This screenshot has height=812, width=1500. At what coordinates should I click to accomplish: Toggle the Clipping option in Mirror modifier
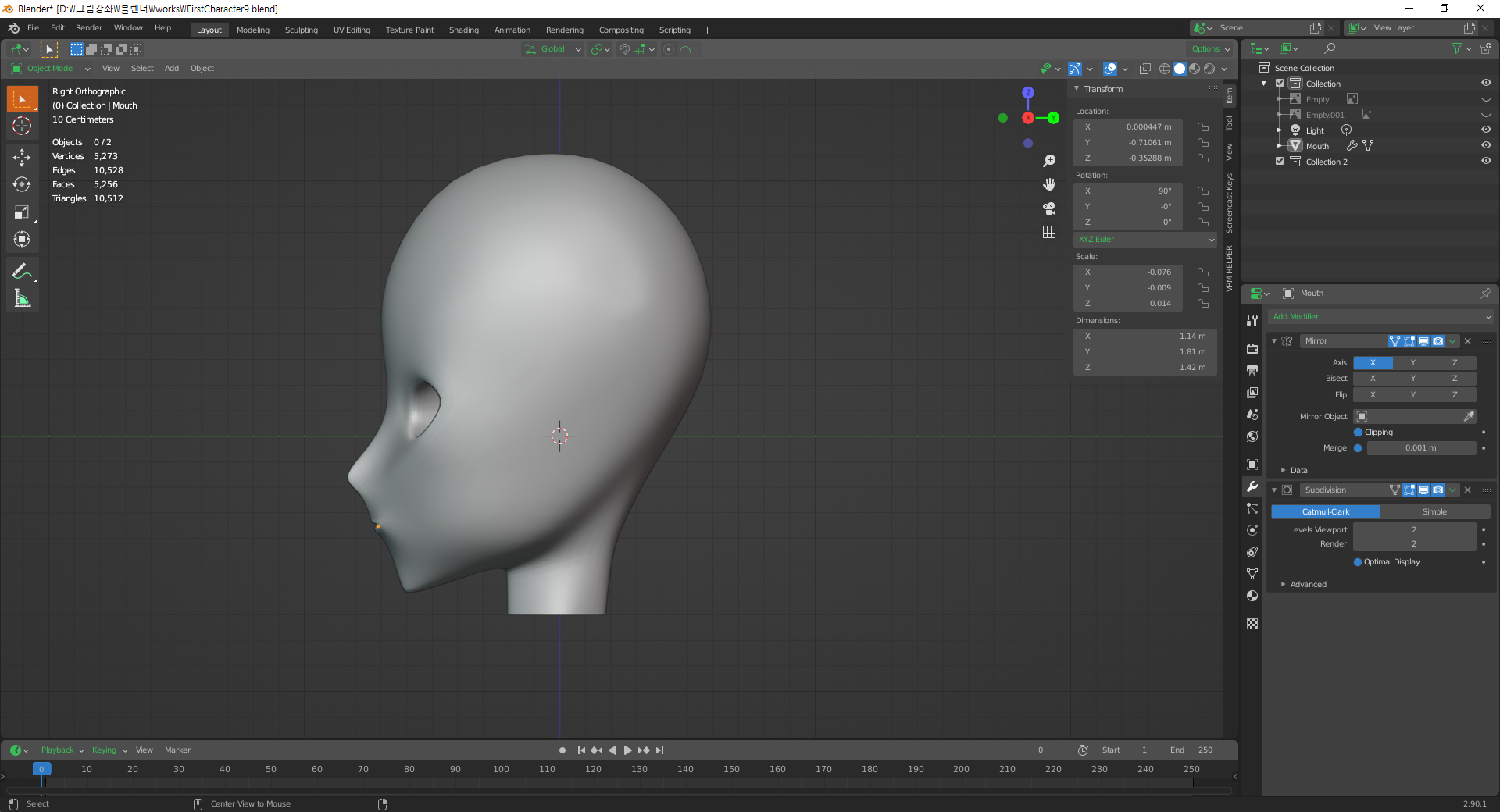1358,433
